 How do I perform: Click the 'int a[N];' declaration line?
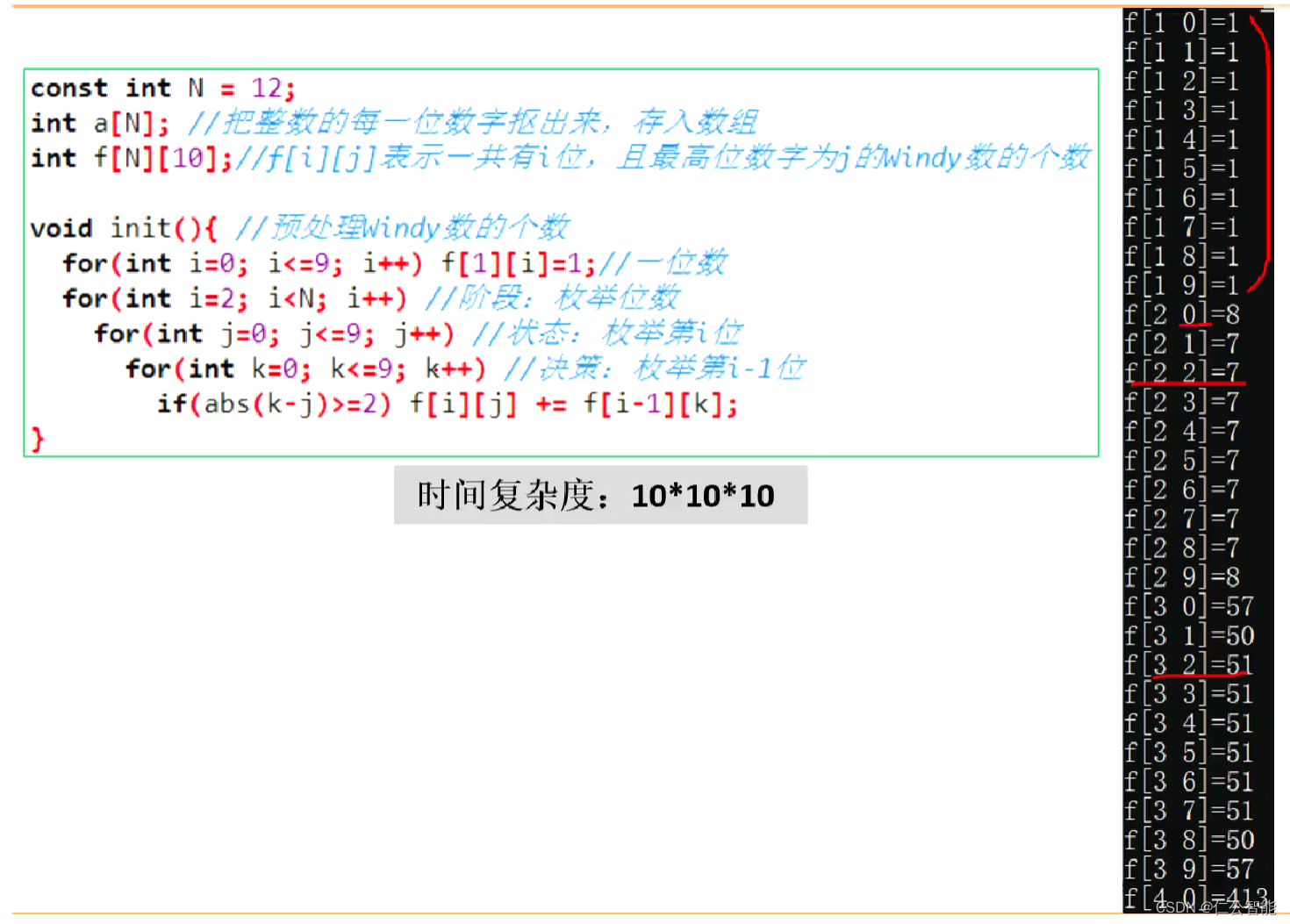point(394,122)
